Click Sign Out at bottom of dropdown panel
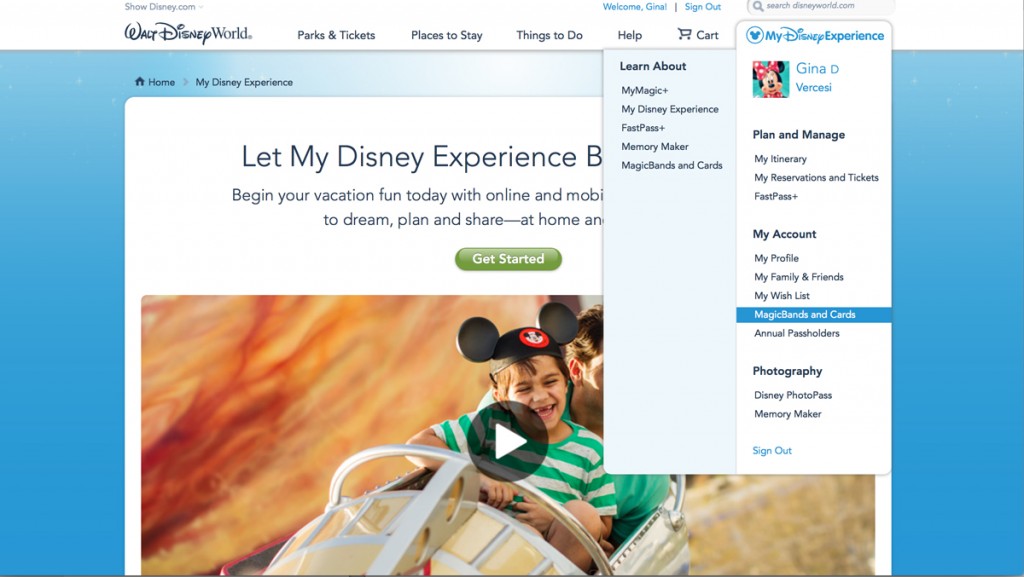The height and width of the screenshot is (577, 1024). pyautogui.click(x=772, y=451)
